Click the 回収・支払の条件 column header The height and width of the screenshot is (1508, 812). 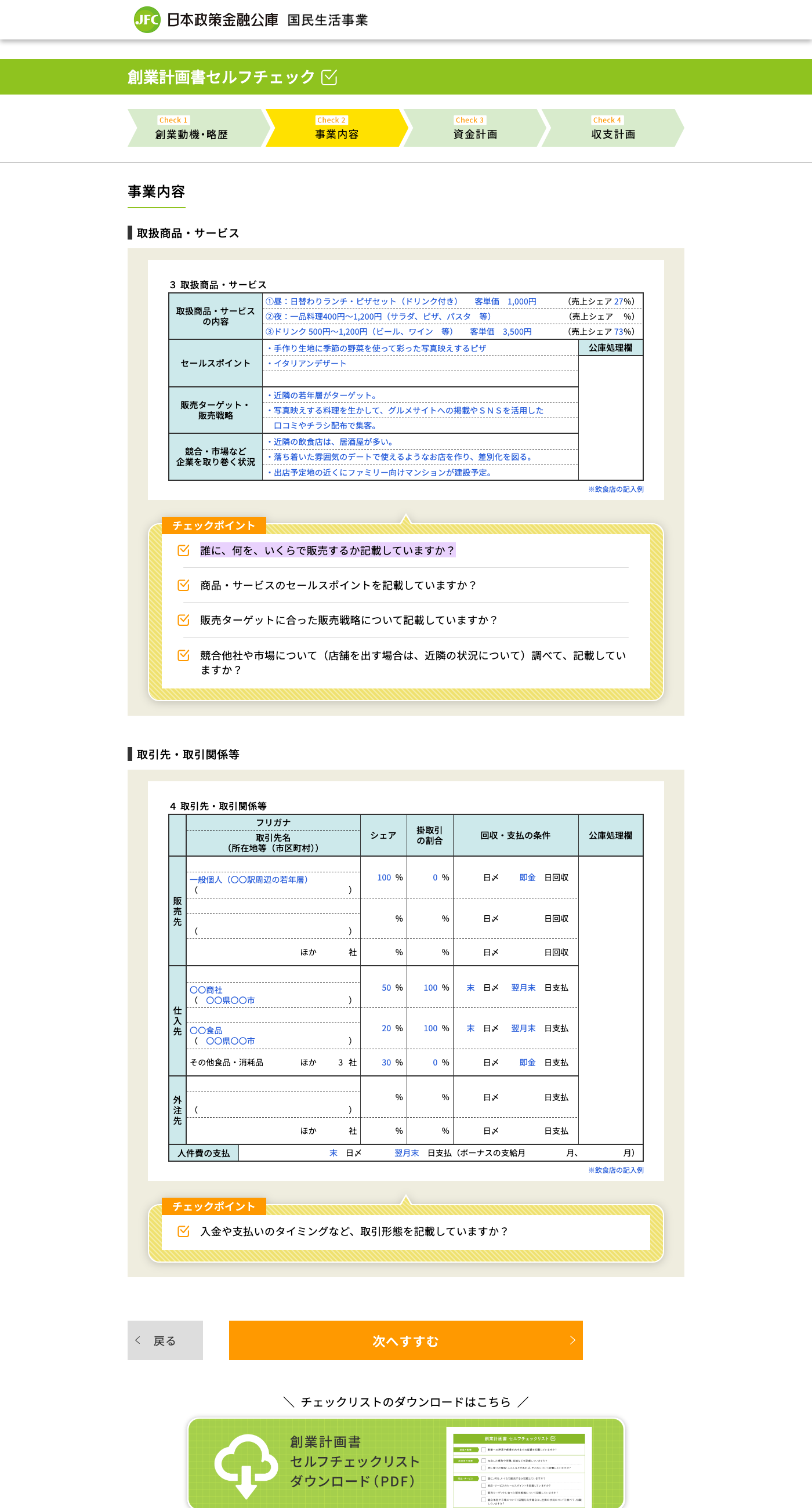pyautogui.click(x=515, y=835)
